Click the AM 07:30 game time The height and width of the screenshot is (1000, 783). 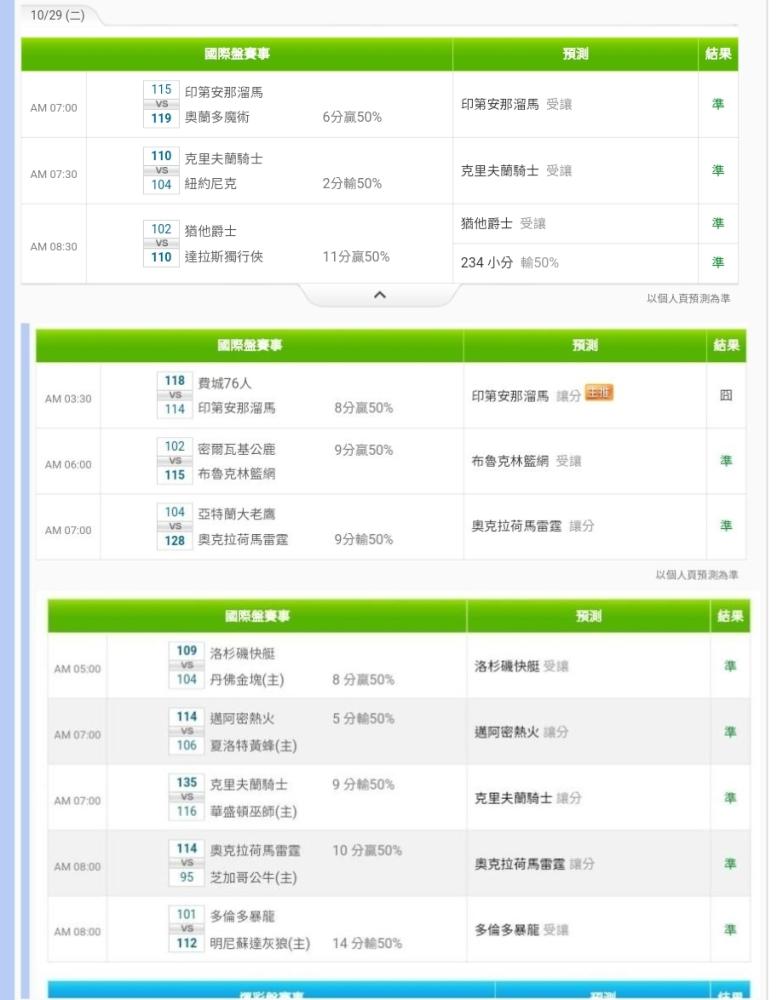[x=54, y=174]
